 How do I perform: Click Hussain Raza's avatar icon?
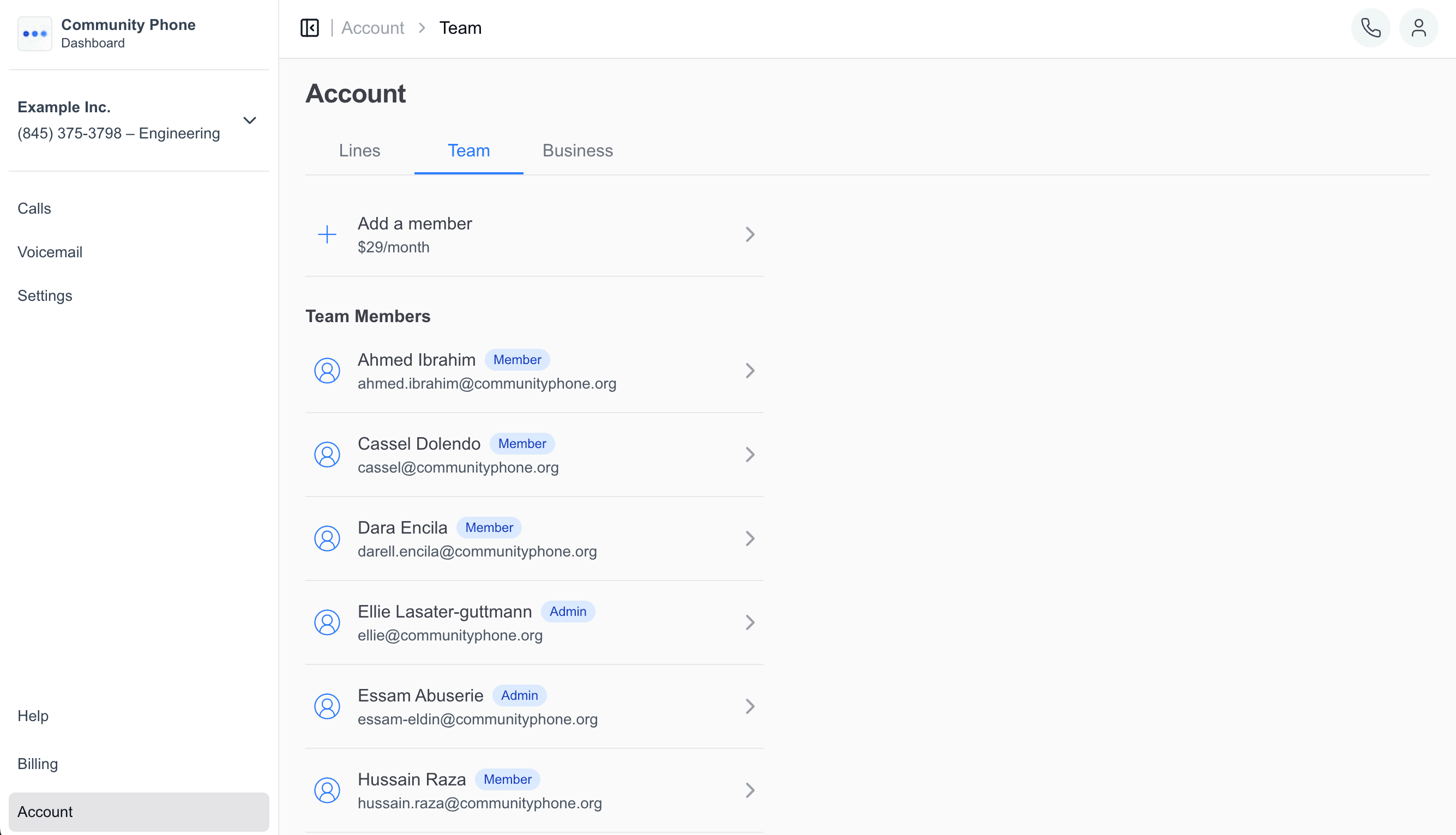327,790
